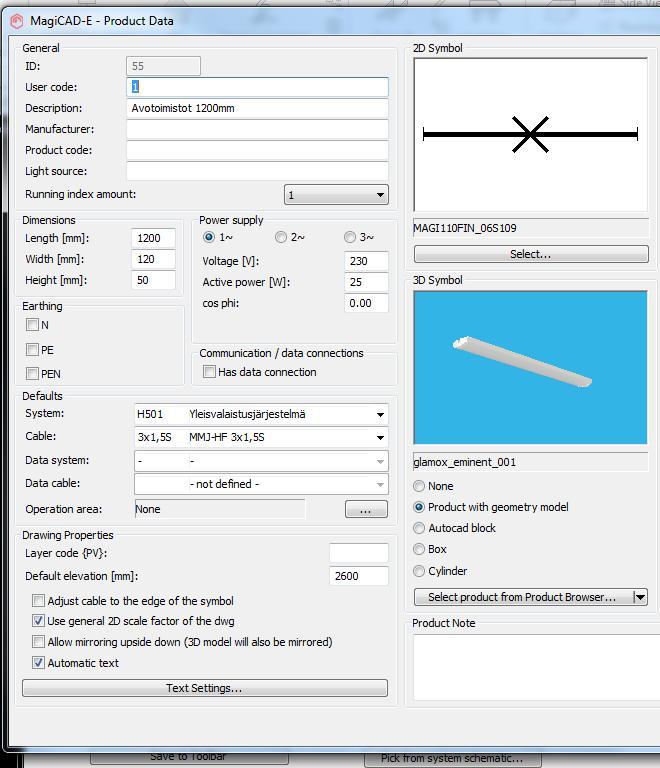Click the 2D Symbol Select... button
This screenshot has width=660, height=768.
[x=531, y=254]
